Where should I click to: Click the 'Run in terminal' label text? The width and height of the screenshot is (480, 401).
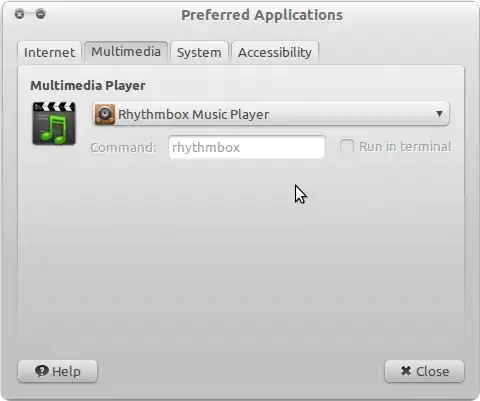coord(405,147)
